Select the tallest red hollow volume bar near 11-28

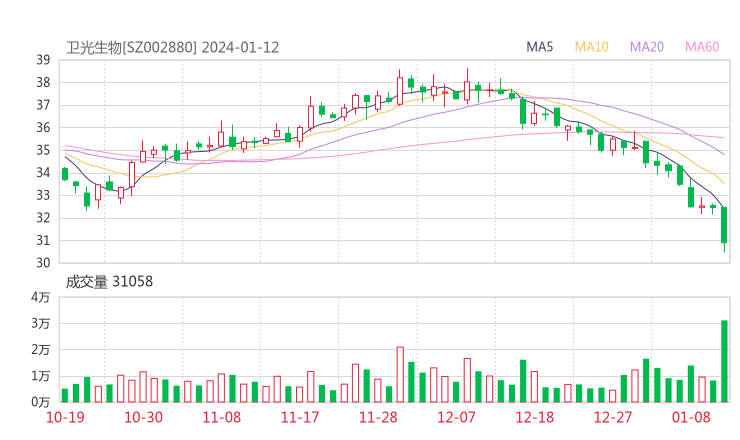point(400,375)
